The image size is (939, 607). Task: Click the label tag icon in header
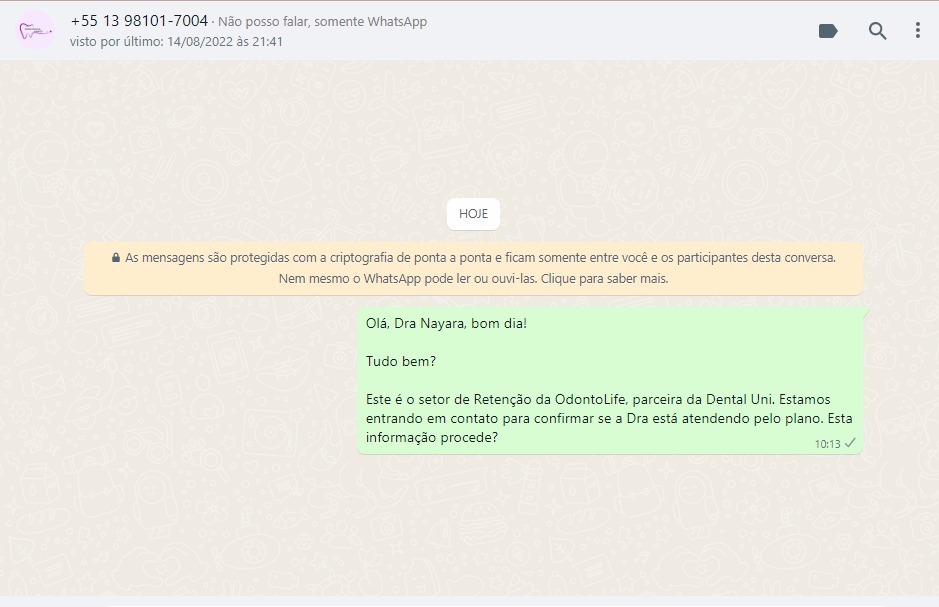point(828,31)
